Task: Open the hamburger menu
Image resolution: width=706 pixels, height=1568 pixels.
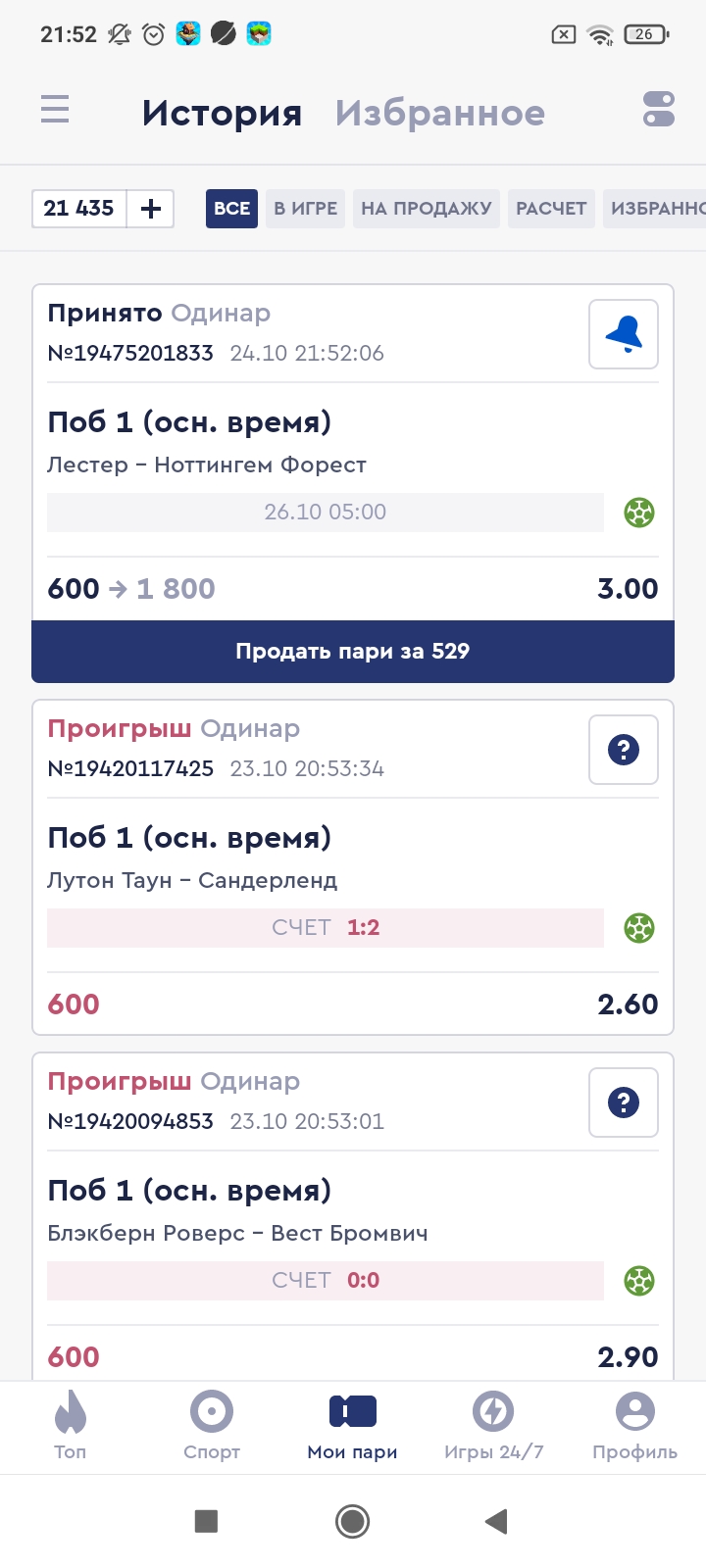Action: [55, 109]
